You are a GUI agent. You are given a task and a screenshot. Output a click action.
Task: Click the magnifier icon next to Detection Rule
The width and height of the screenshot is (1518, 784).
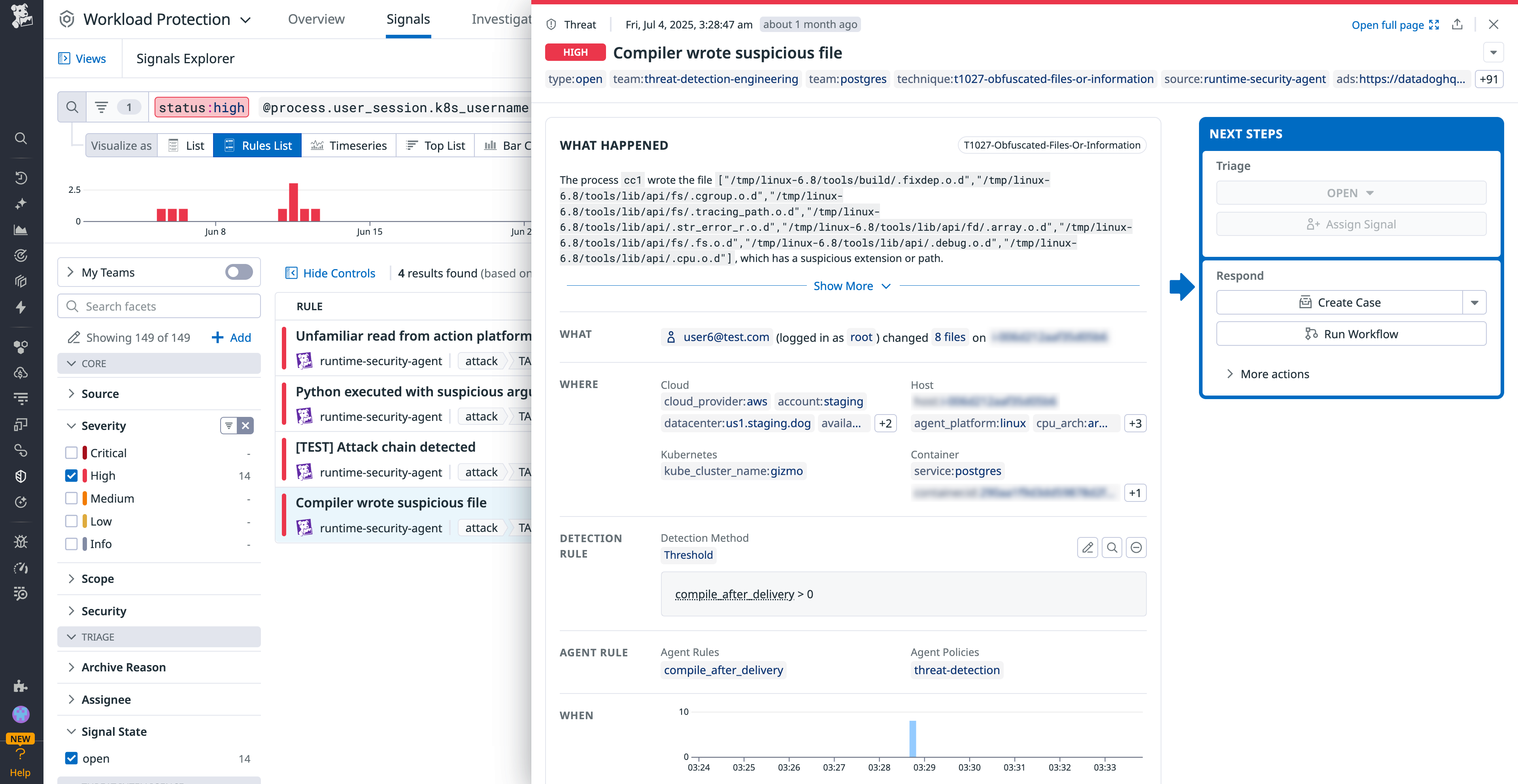click(x=1112, y=547)
